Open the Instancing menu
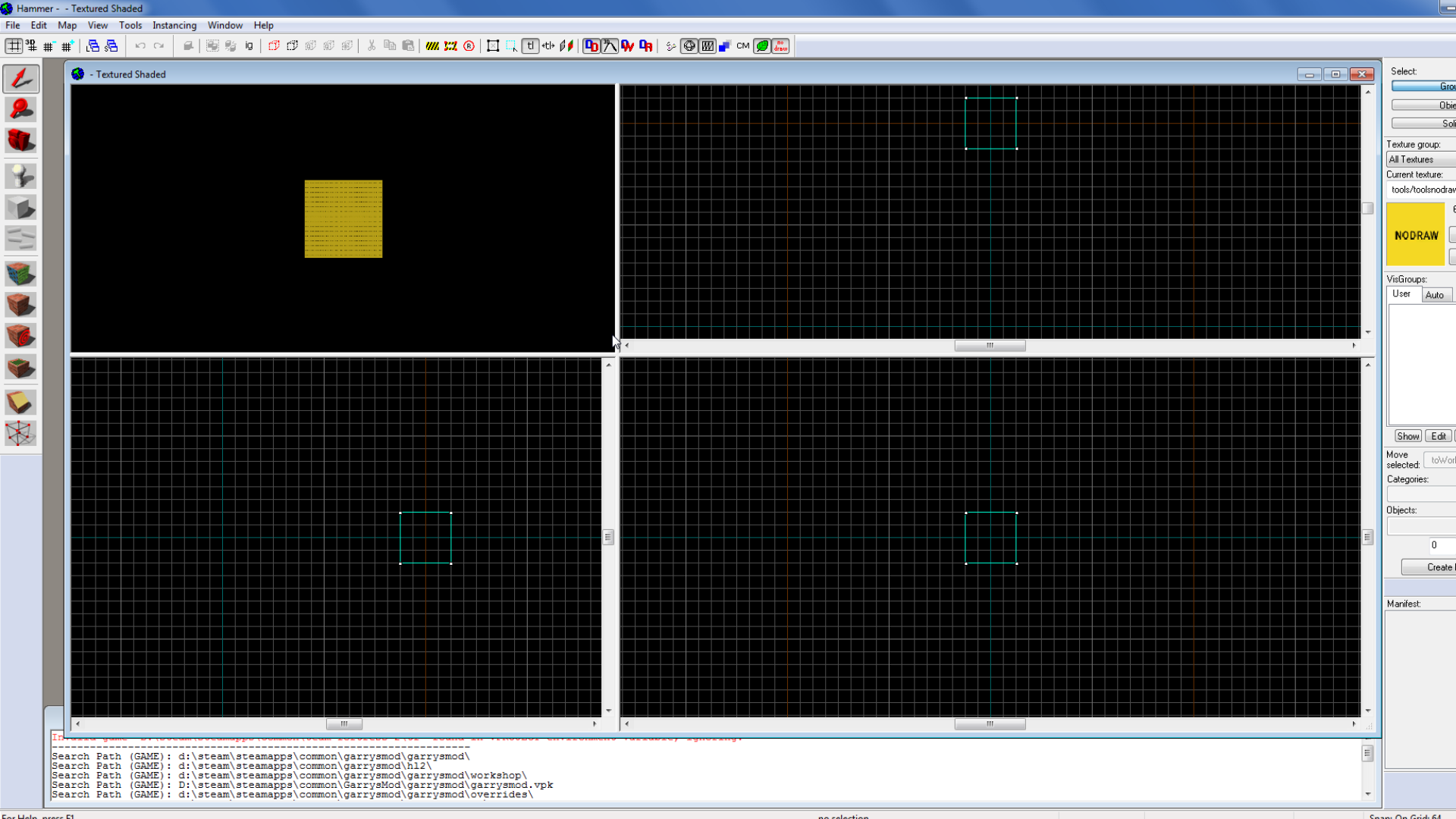Screen dimensions: 1456x819 pos(174,25)
